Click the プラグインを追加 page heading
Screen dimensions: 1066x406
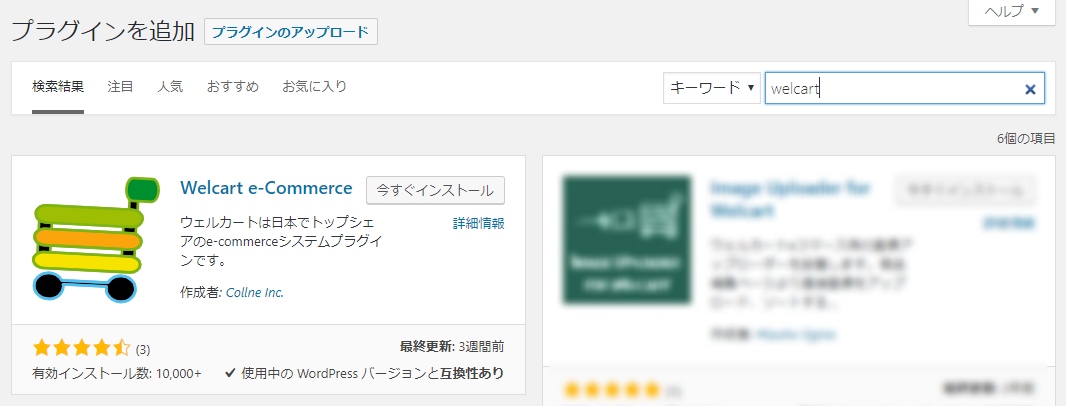[103, 31]
